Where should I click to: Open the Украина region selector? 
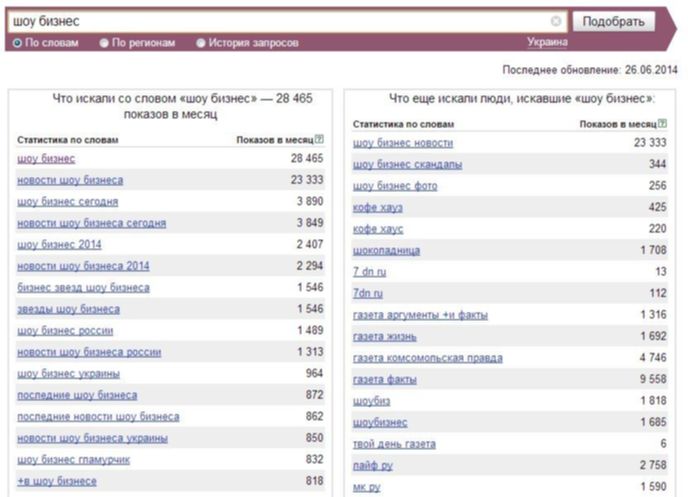coord(547,42)
